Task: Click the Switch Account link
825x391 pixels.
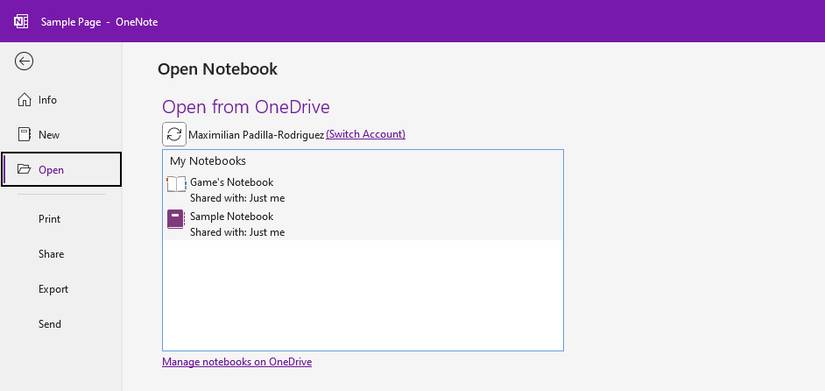Action: [x=366, y=134]
